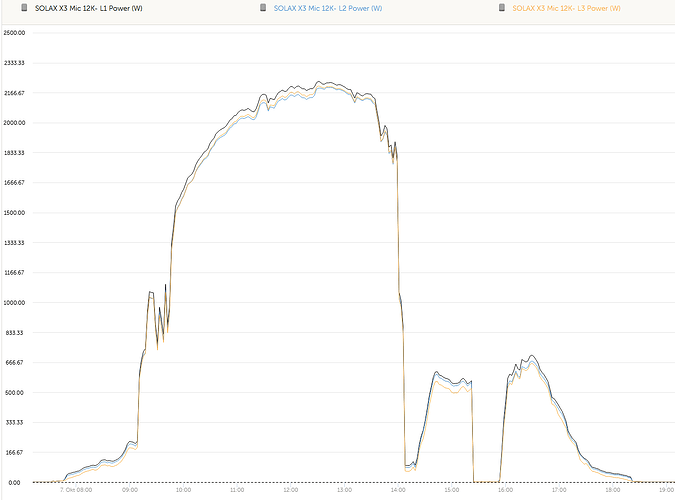Viewport: 675px width, 500px height.
Task: Click the 13:00 time axis label
Action: [344, 490]
